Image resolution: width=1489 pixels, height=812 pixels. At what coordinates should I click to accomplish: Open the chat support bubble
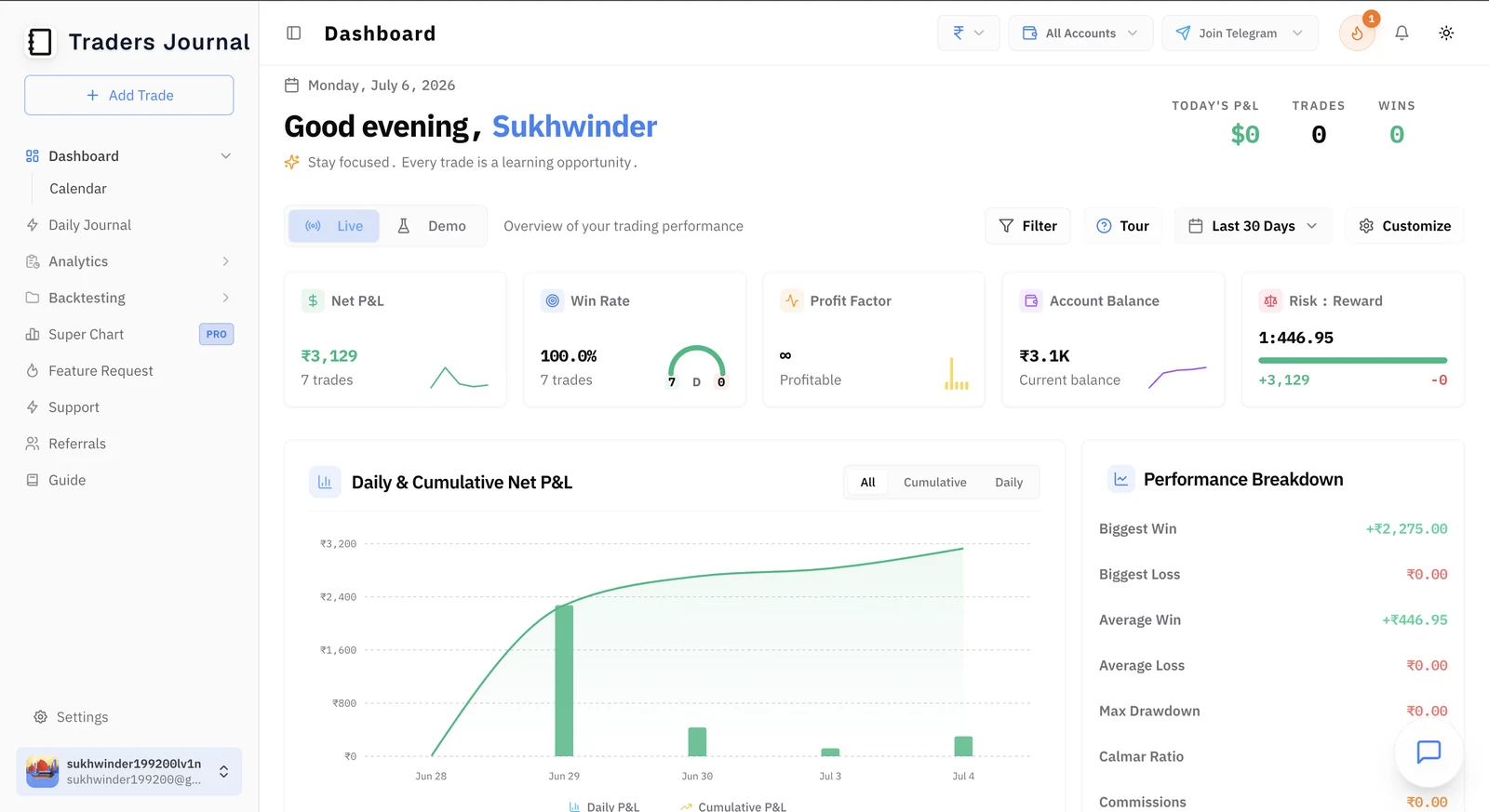pyautogui.click(x=1429, y=752)
